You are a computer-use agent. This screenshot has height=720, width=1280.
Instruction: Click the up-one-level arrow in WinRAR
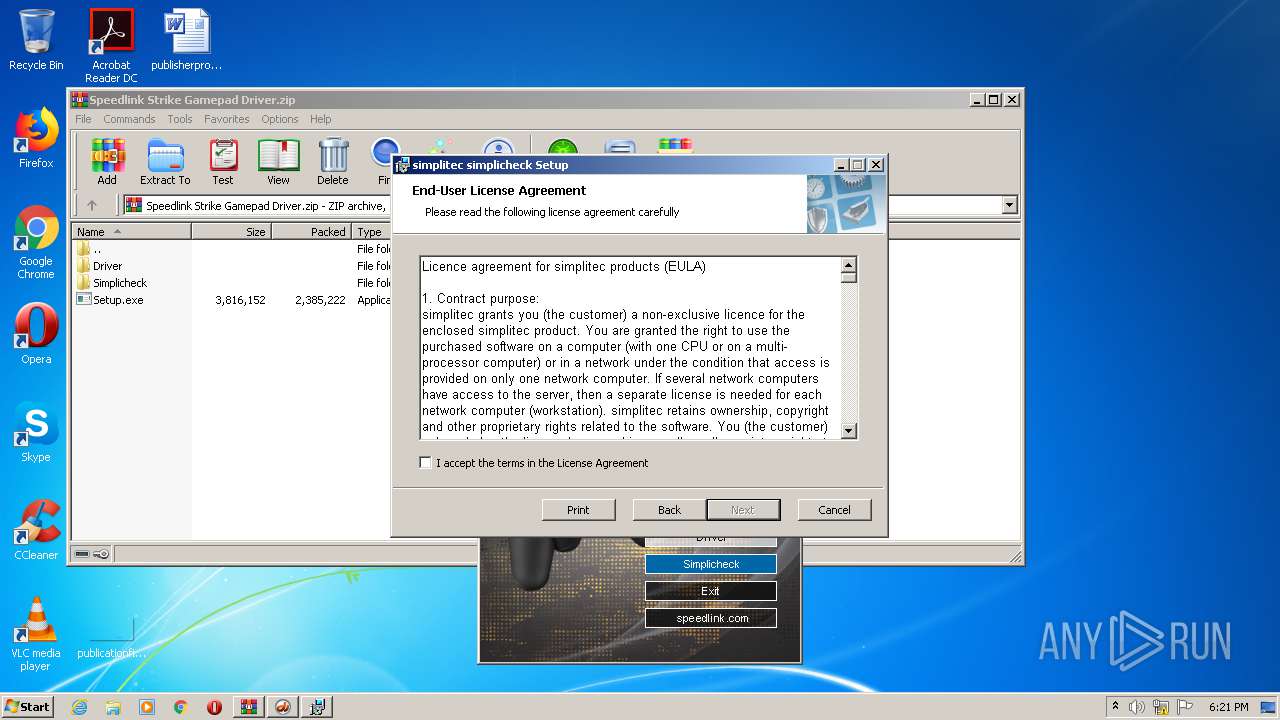[x=92, y=205]
